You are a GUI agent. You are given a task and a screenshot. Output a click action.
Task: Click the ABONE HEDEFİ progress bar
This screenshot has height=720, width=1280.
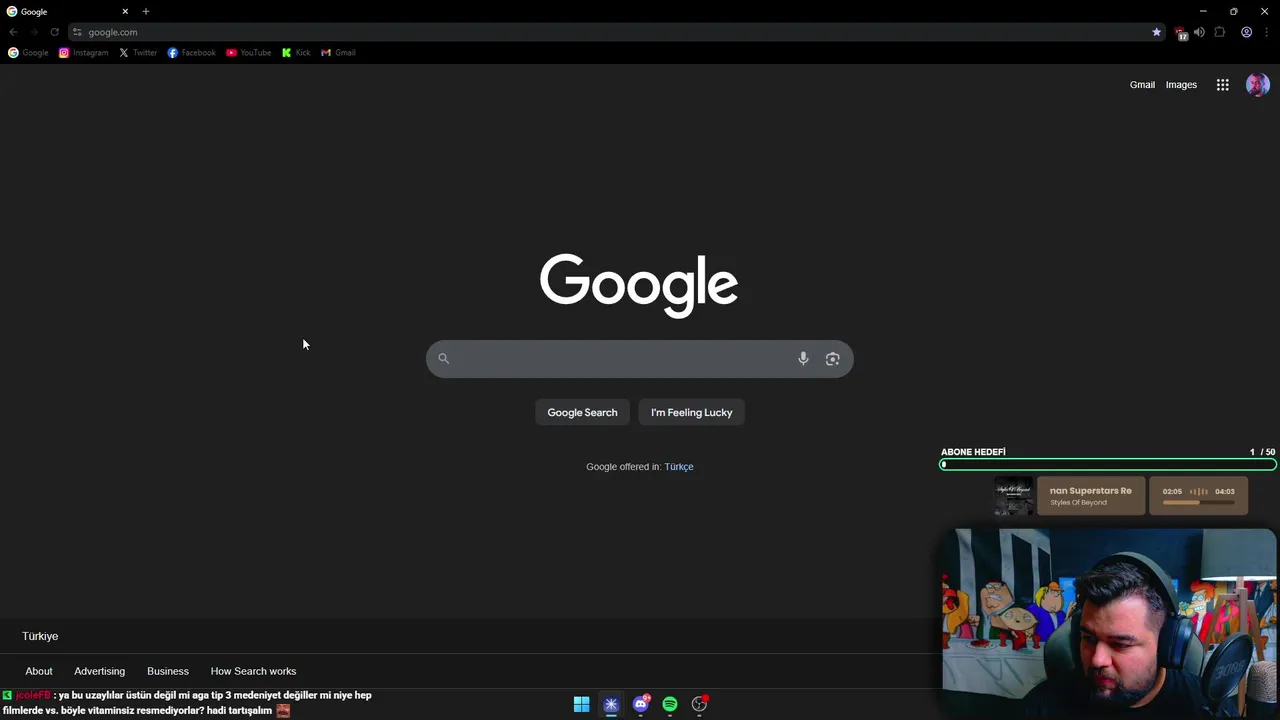(x=1108, y=465)
